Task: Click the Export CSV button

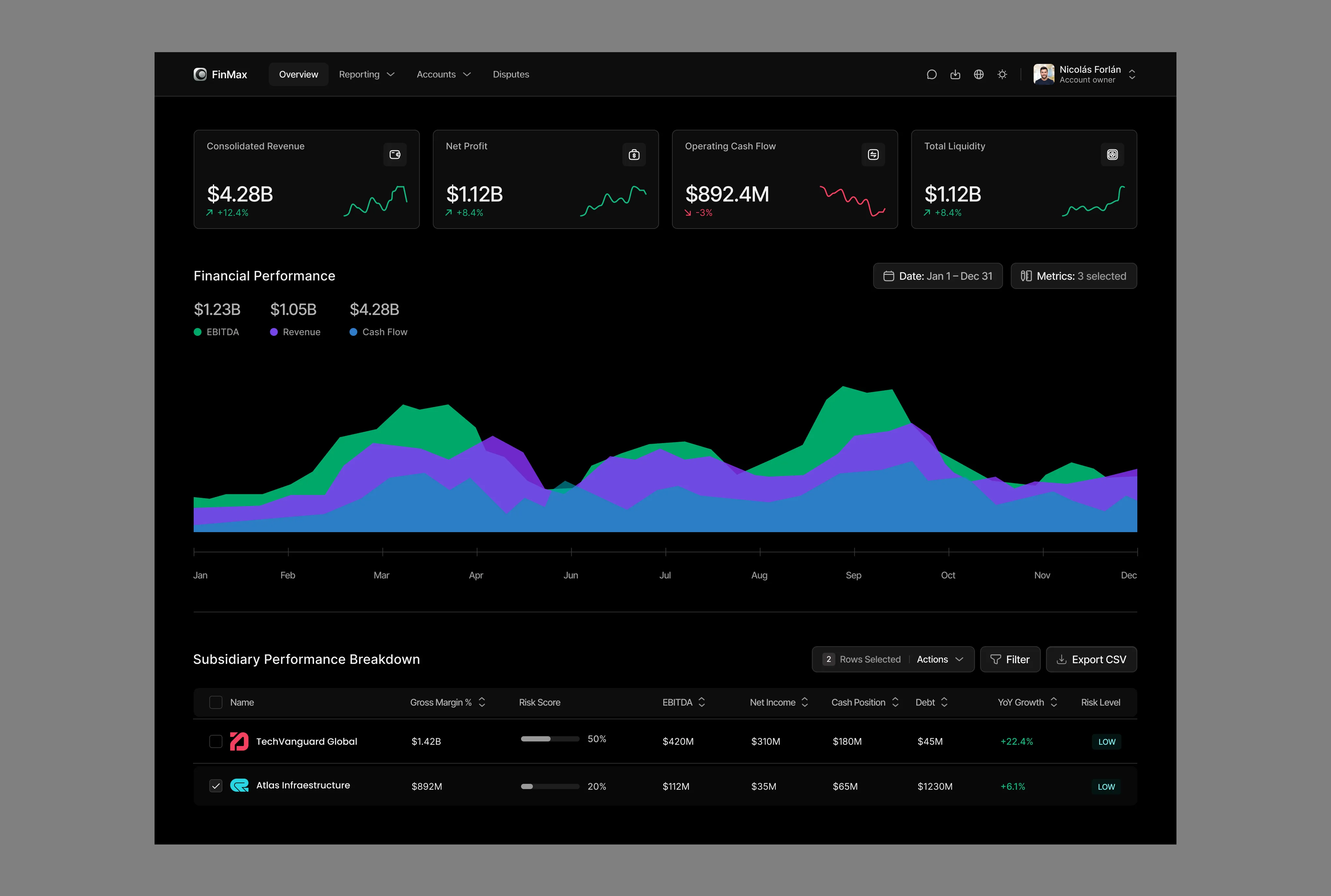Action: (x=1091, y=659)
